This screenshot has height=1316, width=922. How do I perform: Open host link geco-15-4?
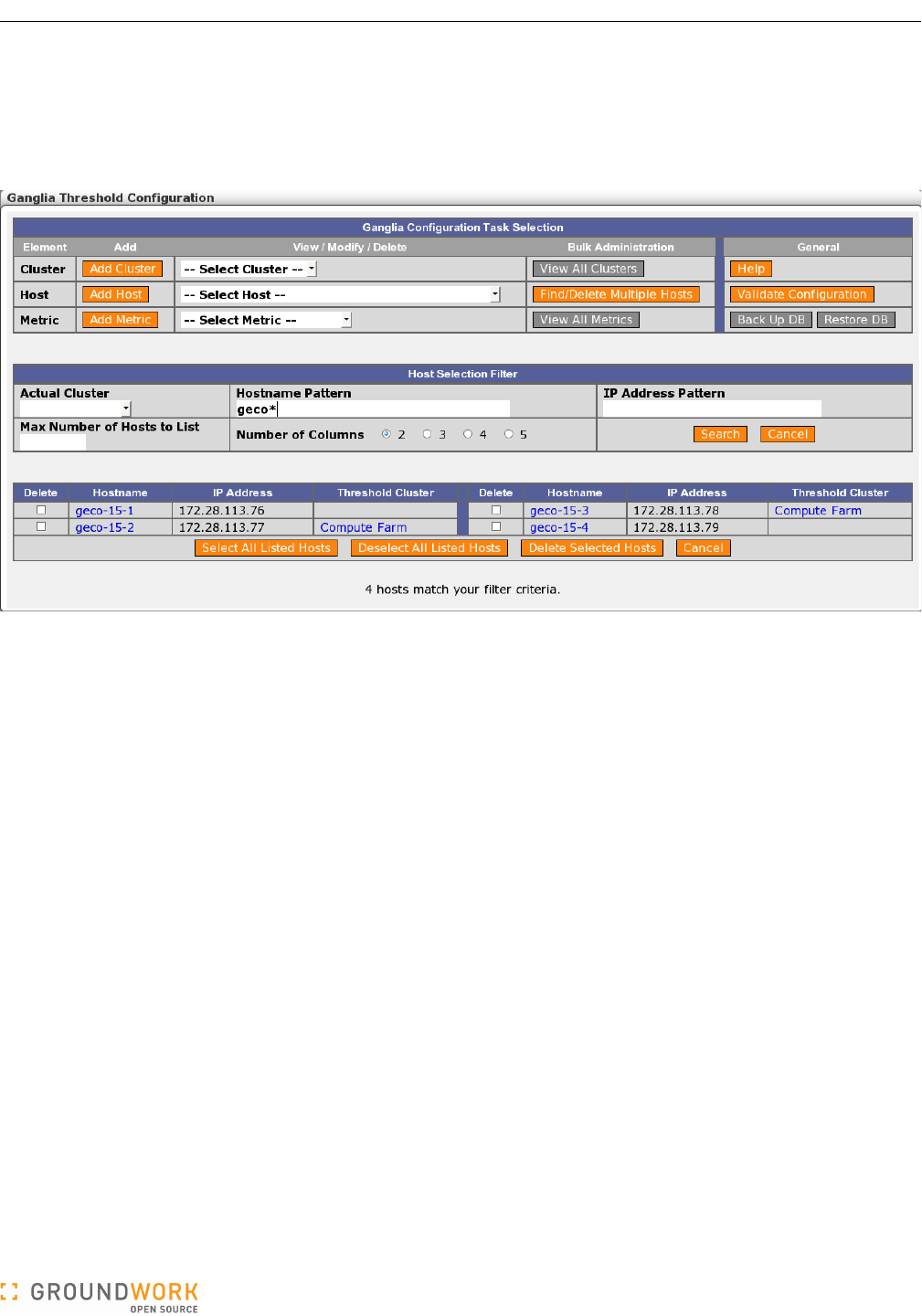tap(559, 527)
